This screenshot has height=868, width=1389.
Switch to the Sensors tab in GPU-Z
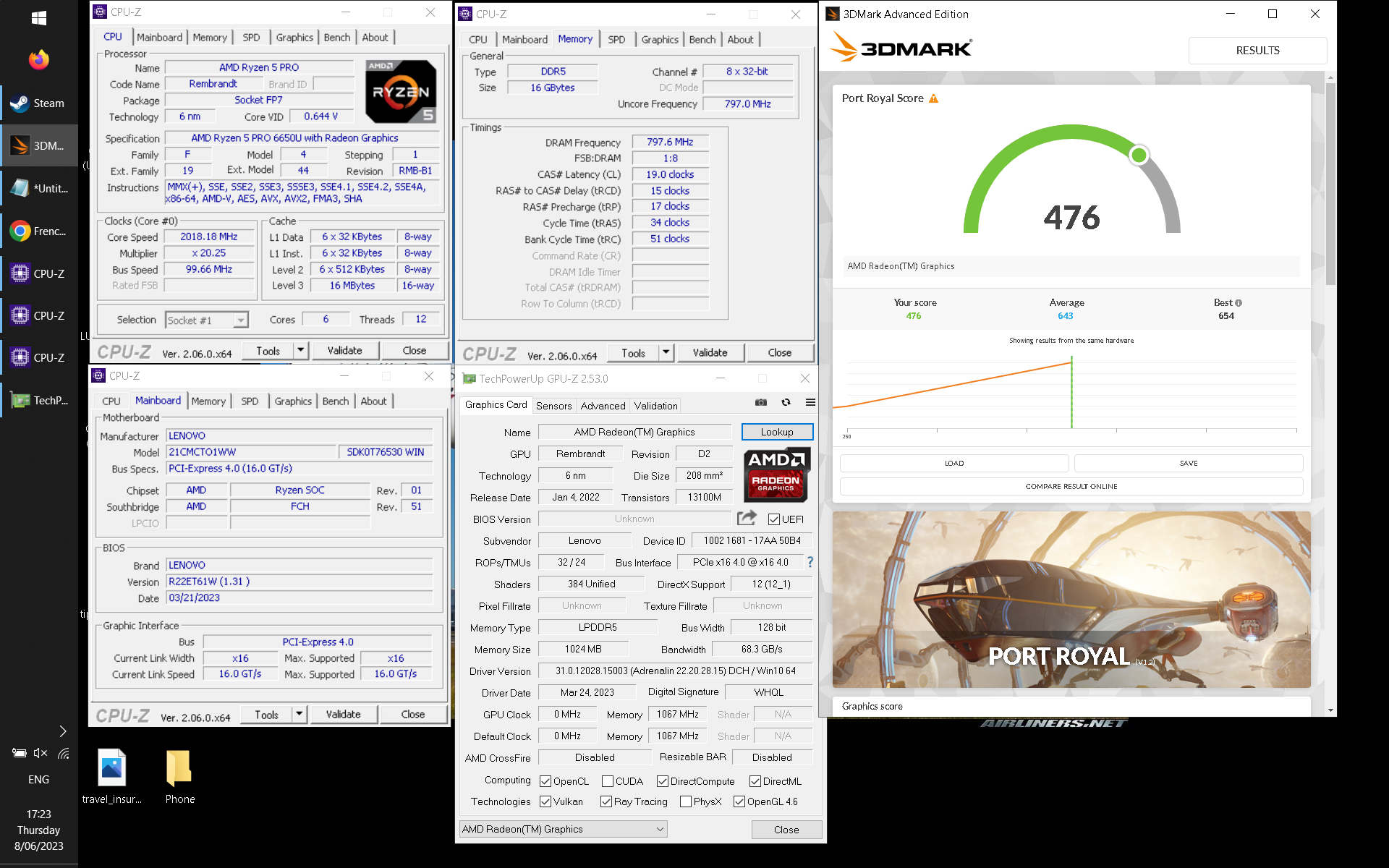pyautogui.click(x=553, y=406)
